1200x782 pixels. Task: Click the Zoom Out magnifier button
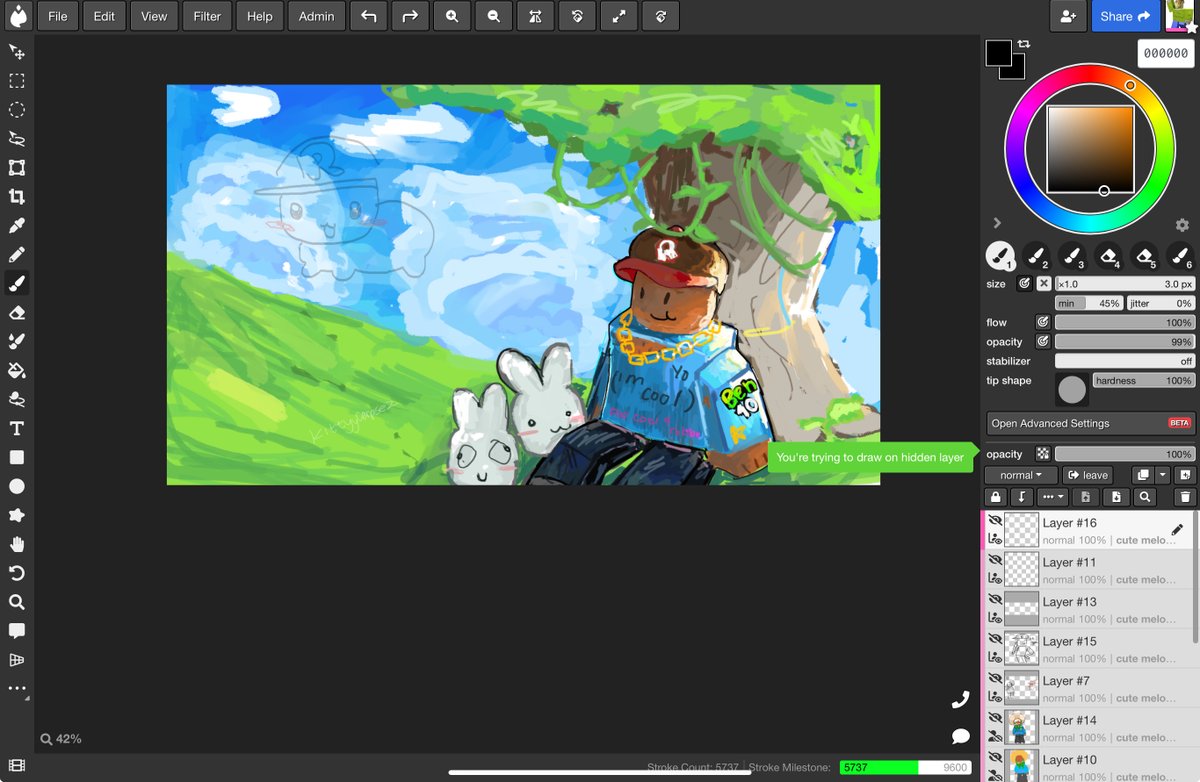coord(494,16)
